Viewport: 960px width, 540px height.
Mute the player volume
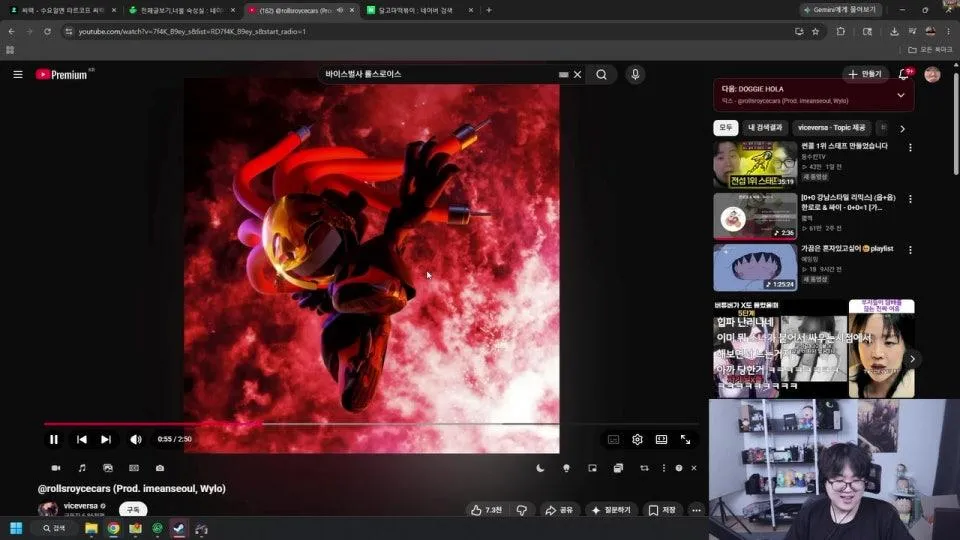coord(135,439)
